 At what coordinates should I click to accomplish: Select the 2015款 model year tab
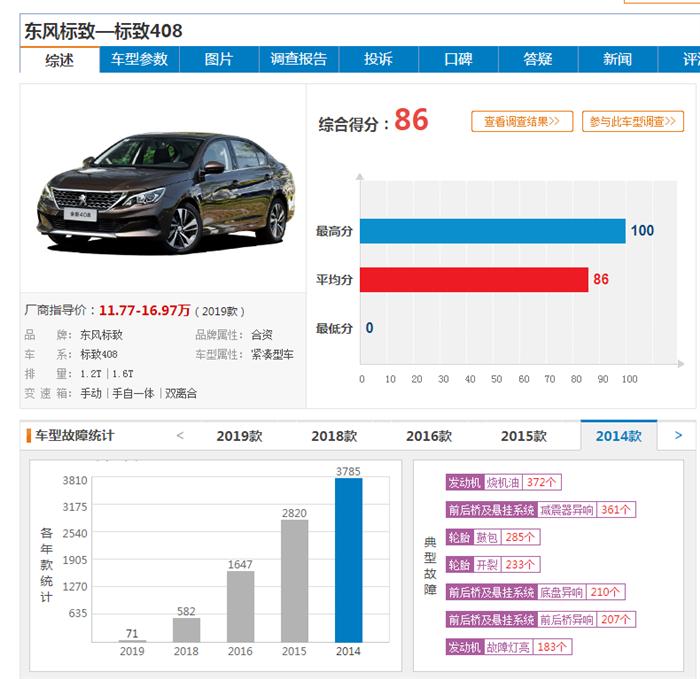(x=524, y=436)
